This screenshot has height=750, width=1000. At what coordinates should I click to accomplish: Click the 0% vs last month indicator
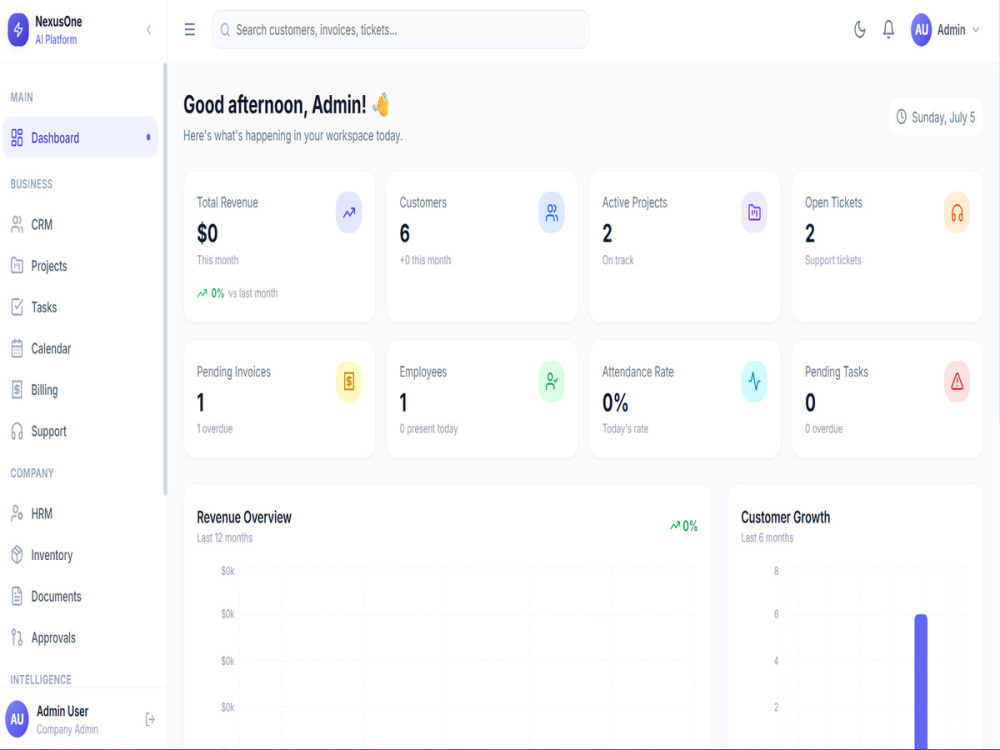coord(237,293)
